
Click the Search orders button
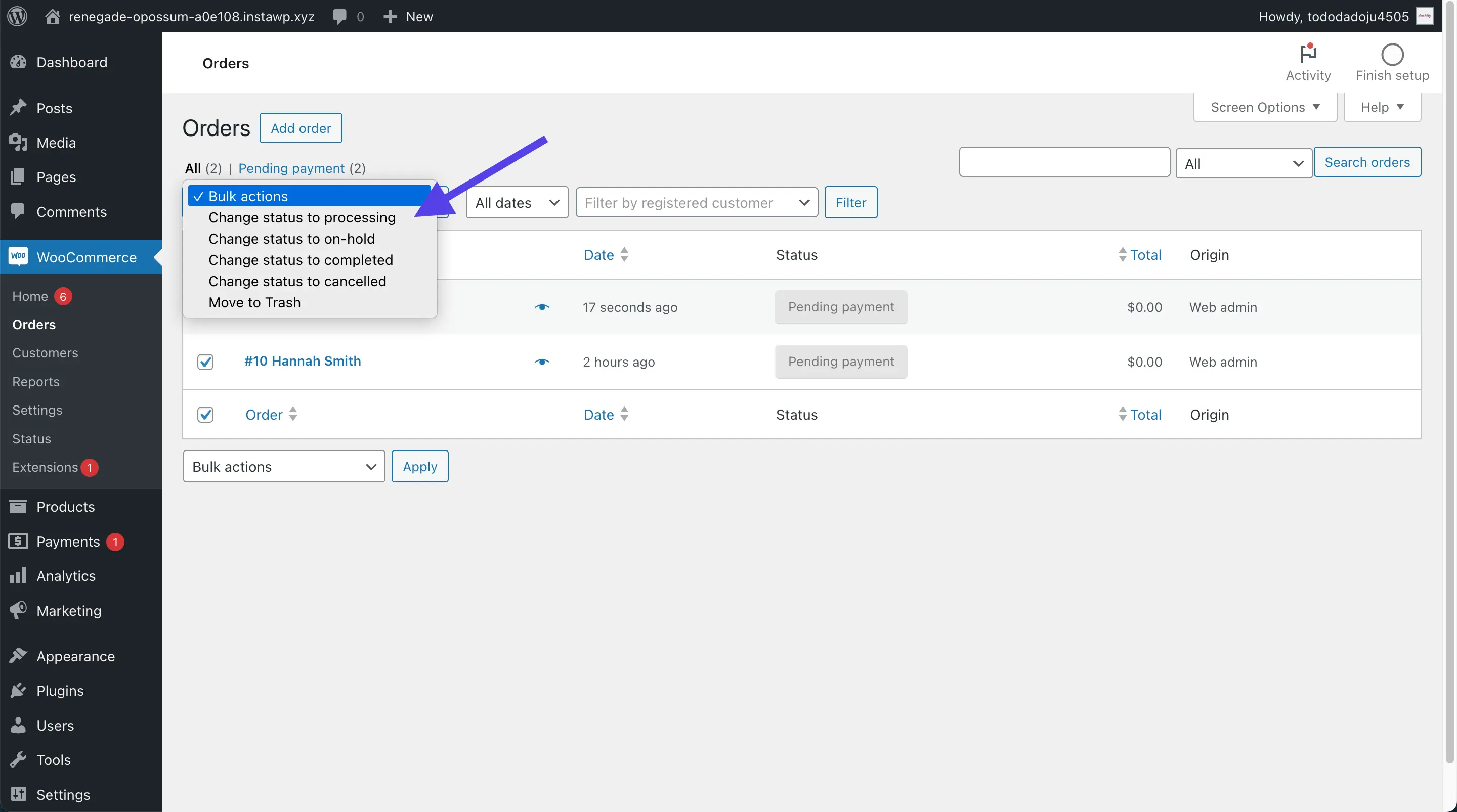[x=1367, y=162]
